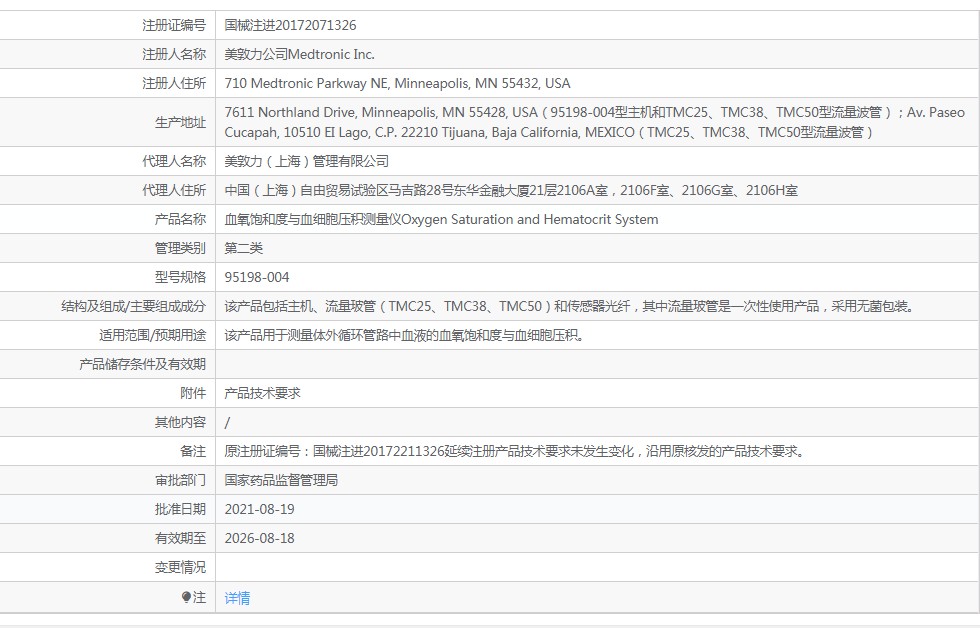Click production address starting with 7611 Northland Drive

point(594,122)
